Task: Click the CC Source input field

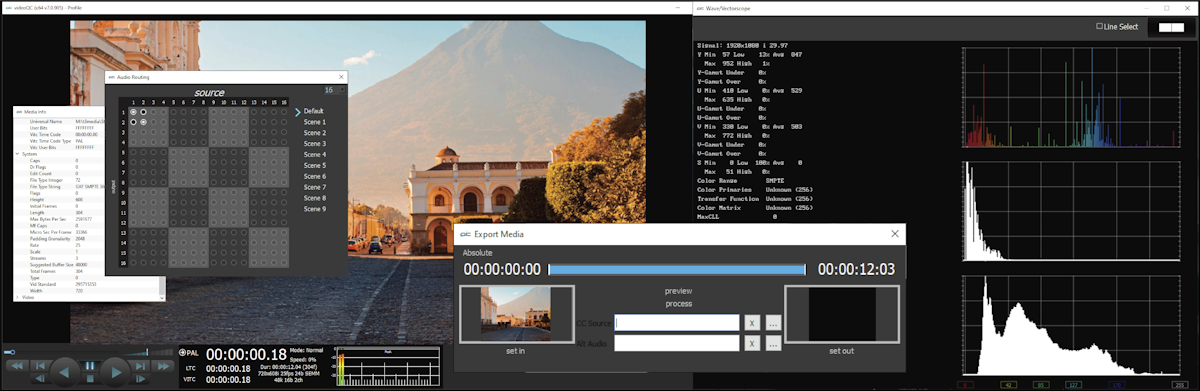Action: (x=677, y=323)
